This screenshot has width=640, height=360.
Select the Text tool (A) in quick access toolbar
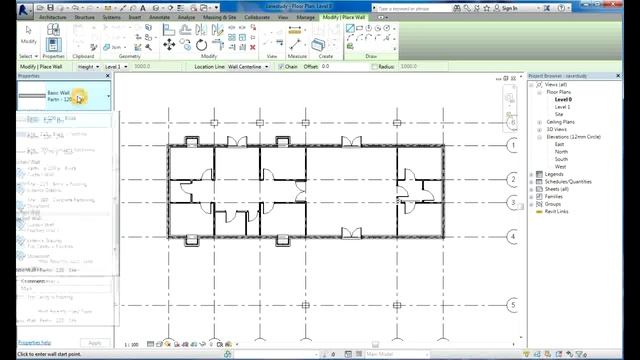click(x=143, y=8)
